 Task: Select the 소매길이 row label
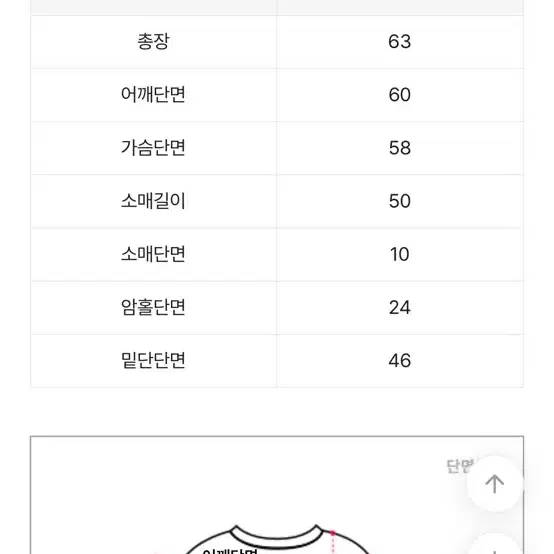coord(153,201)
